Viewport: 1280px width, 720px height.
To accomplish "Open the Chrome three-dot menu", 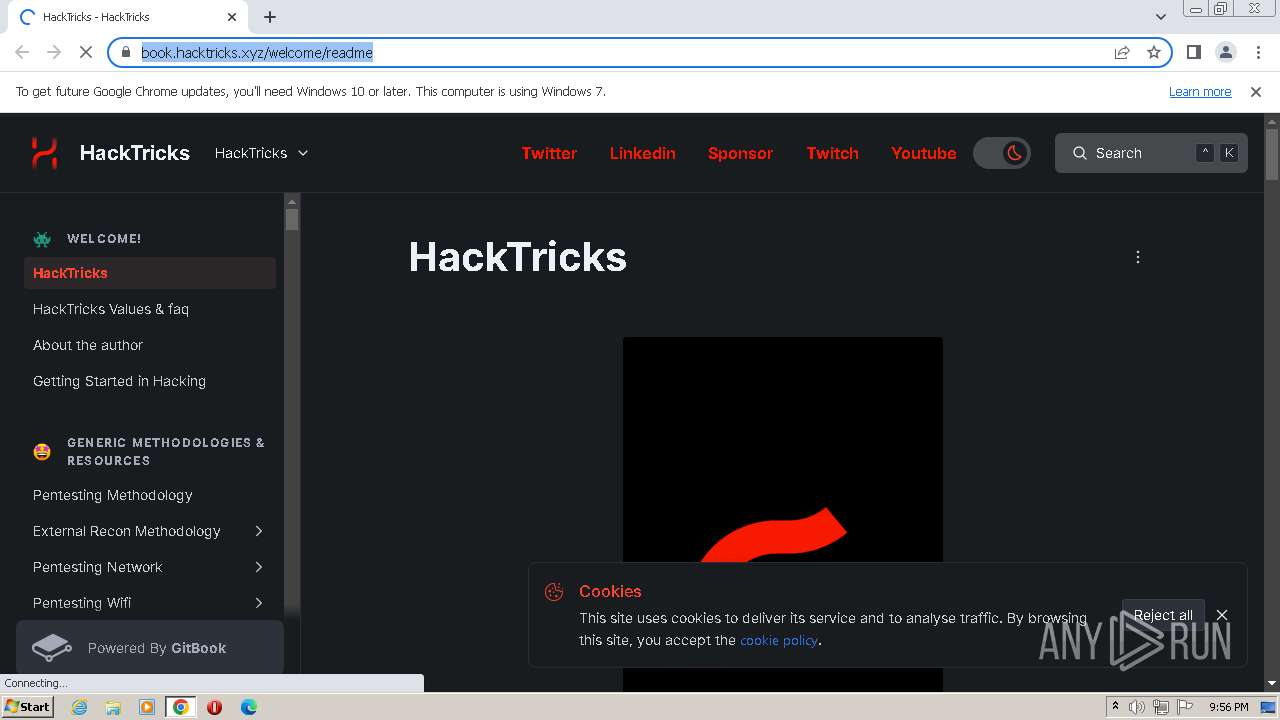I will coord(1257,52).
